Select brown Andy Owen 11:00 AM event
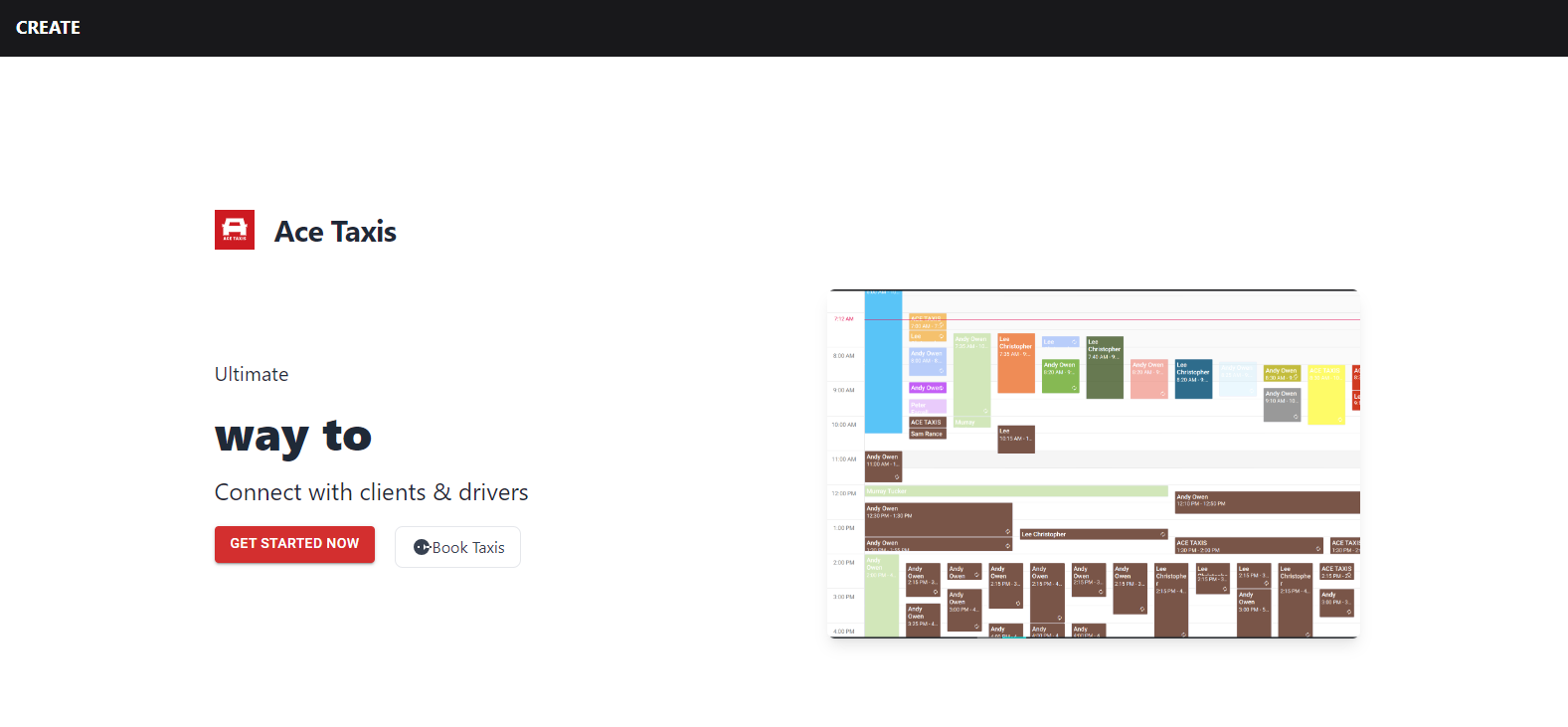The height and width of the screenshot is (727, 1568). pos(882,466)
